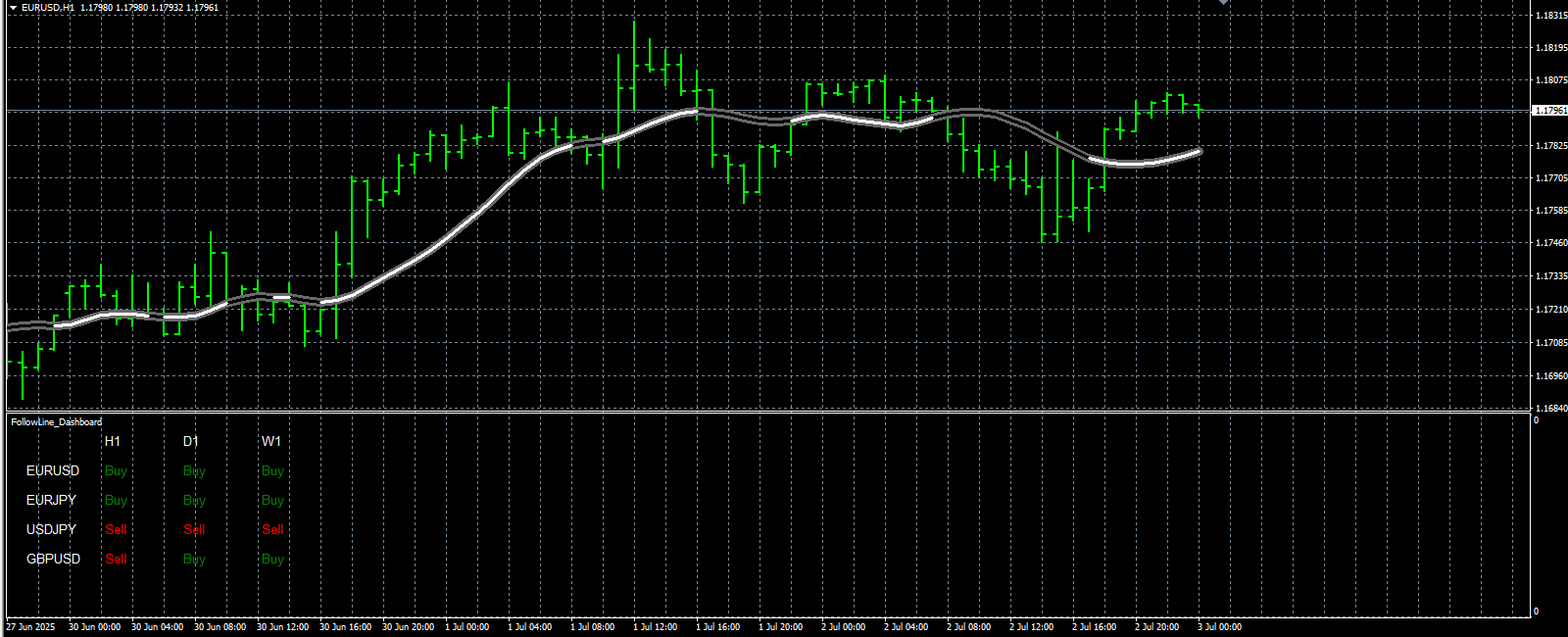This screenshot has height=637, width=1568.
Task: Click the EURJPY row label in dashboard
Action: [x=51, y=500]
